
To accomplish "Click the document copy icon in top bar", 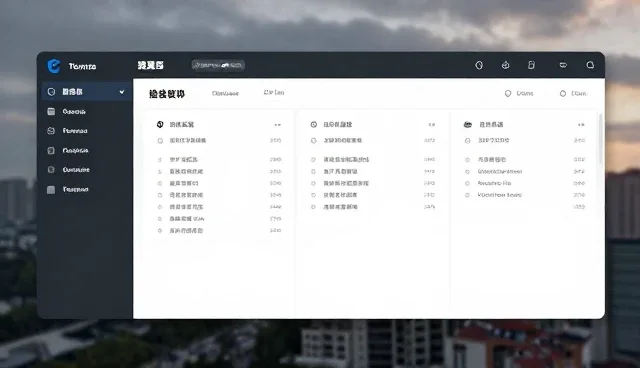I will point(531,65).
